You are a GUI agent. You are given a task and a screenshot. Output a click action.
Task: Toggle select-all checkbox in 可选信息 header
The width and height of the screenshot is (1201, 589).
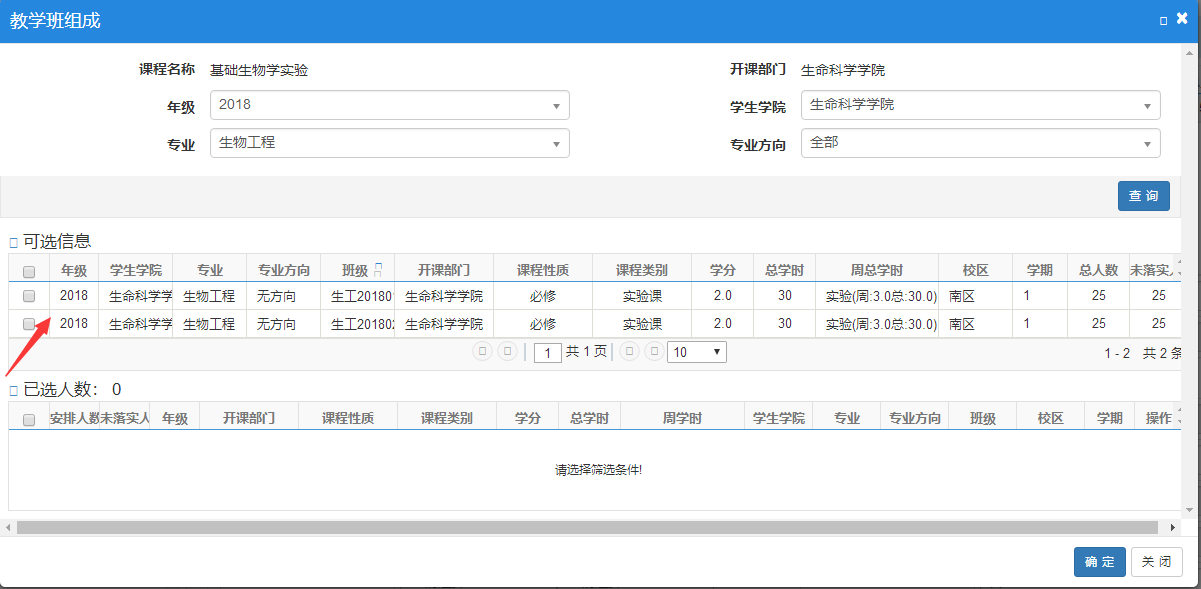(29, 271)
